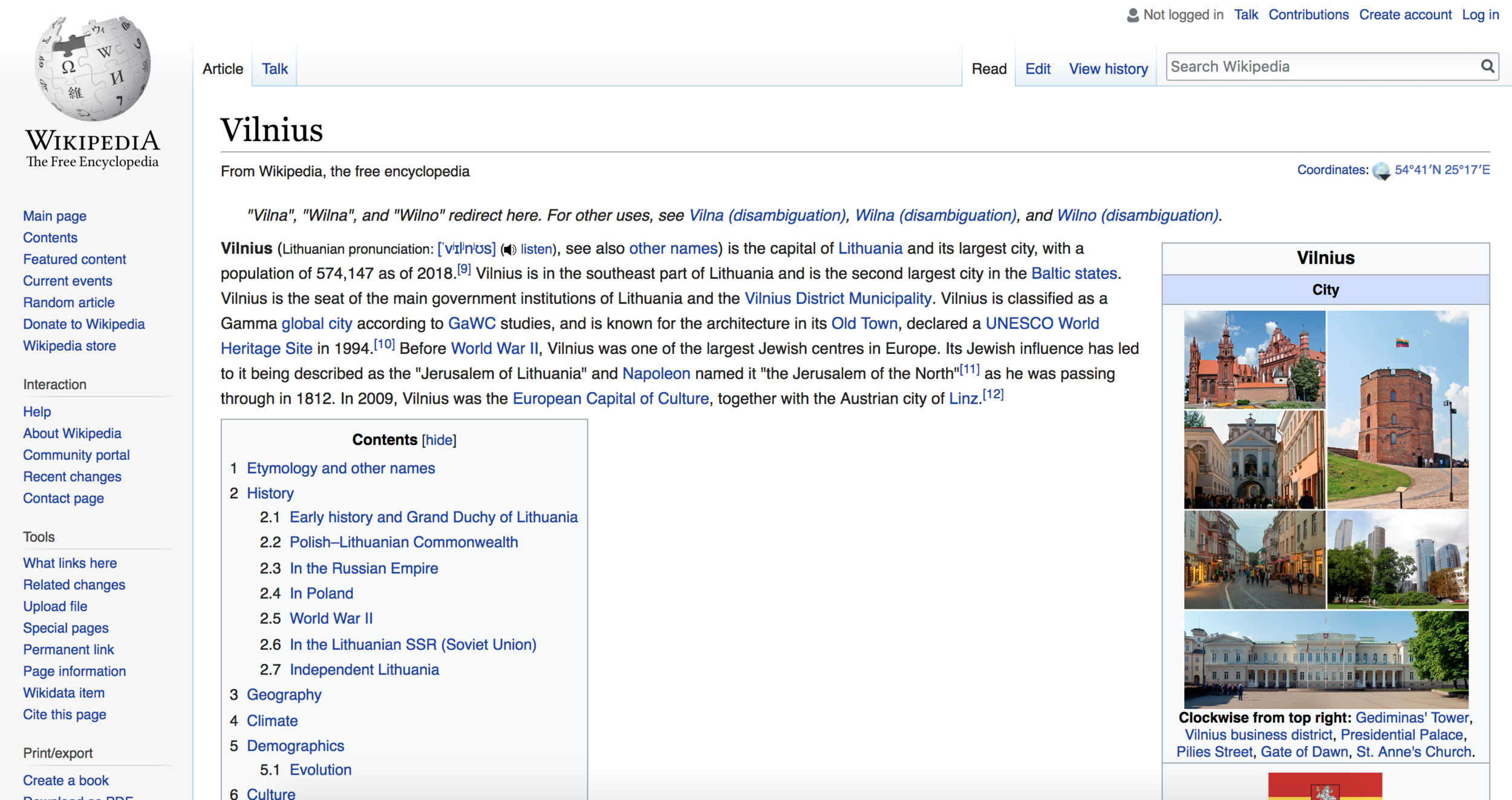
Task: Open Vilnius District Municipality link
Action: 838,298
